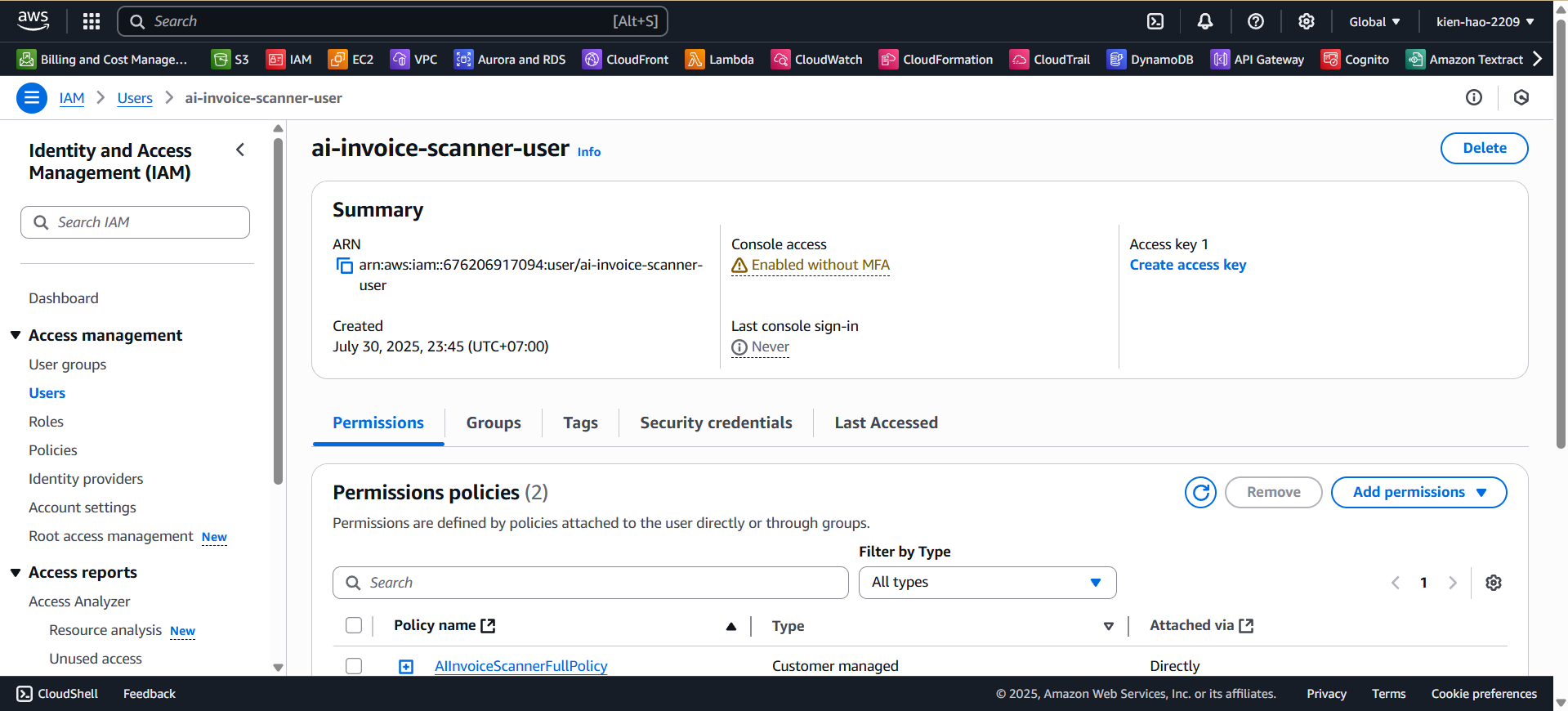This screenshot has height=711, width=1568.
Task: Collapse the Access reports section
Action: pyautogui.click(x=16, y=573)
